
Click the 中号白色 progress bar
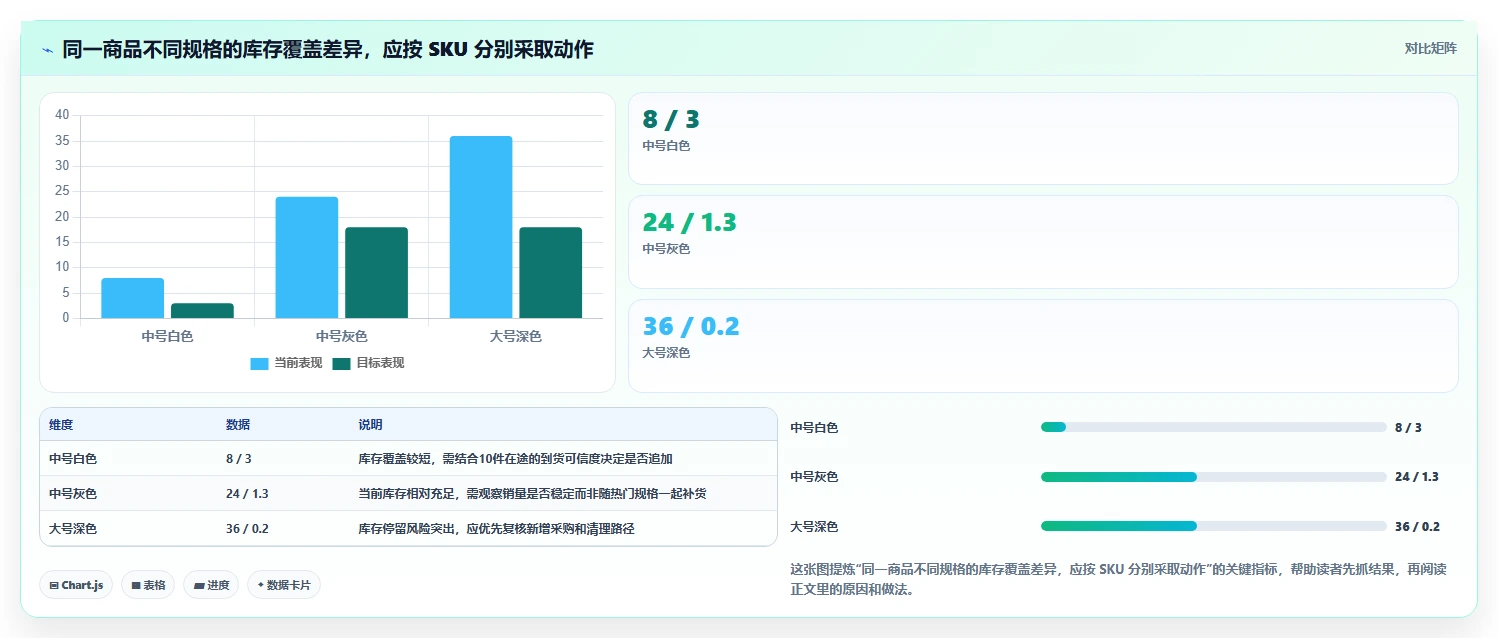1214,427
